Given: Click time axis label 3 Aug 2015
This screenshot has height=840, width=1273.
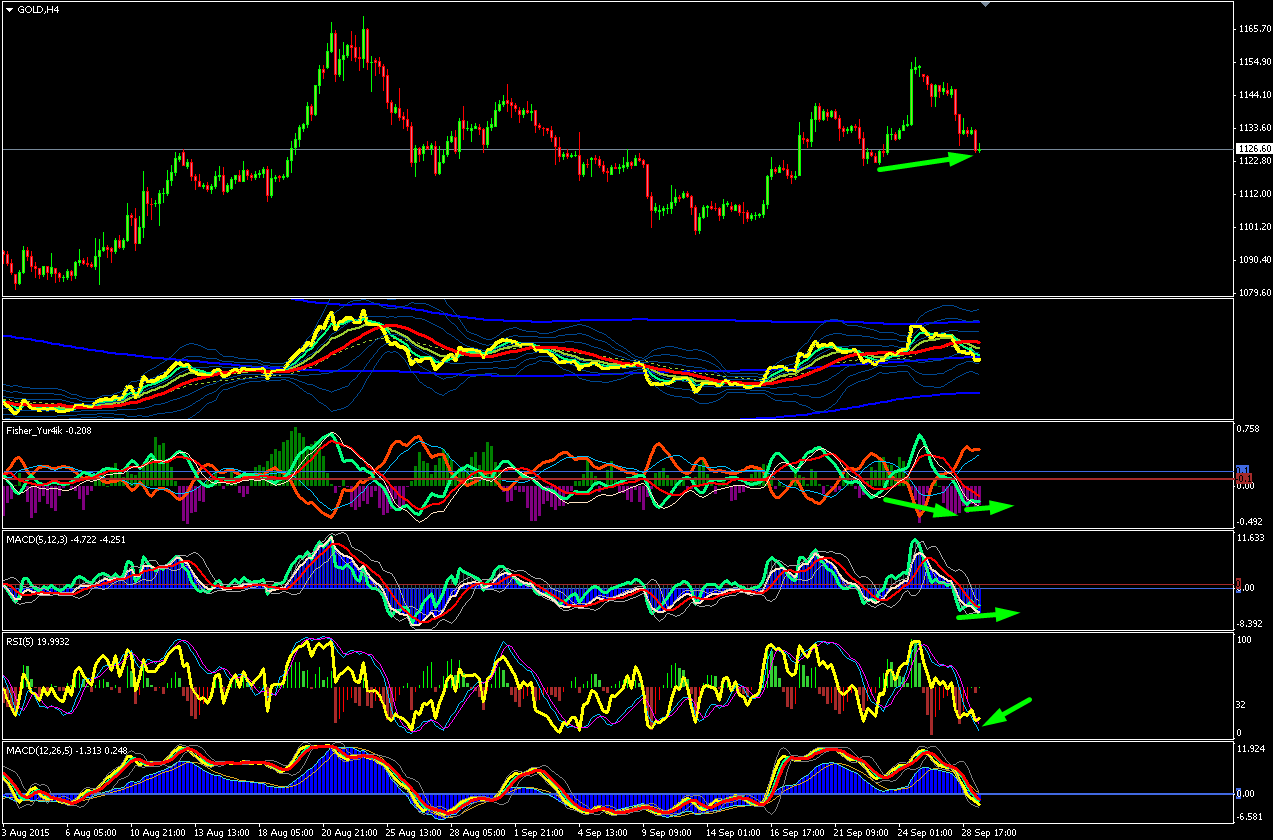Looking at the screenshot, I should (25, 832).
